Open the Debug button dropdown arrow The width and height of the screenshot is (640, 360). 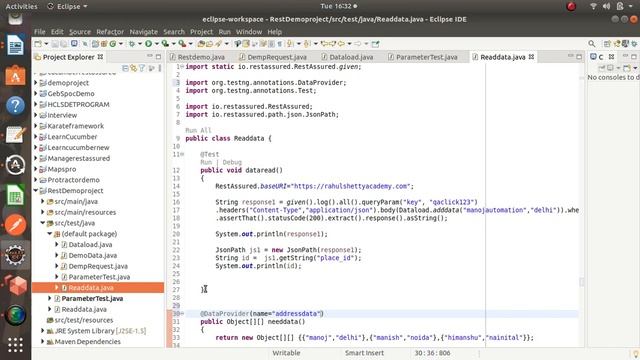click(140, 44)
